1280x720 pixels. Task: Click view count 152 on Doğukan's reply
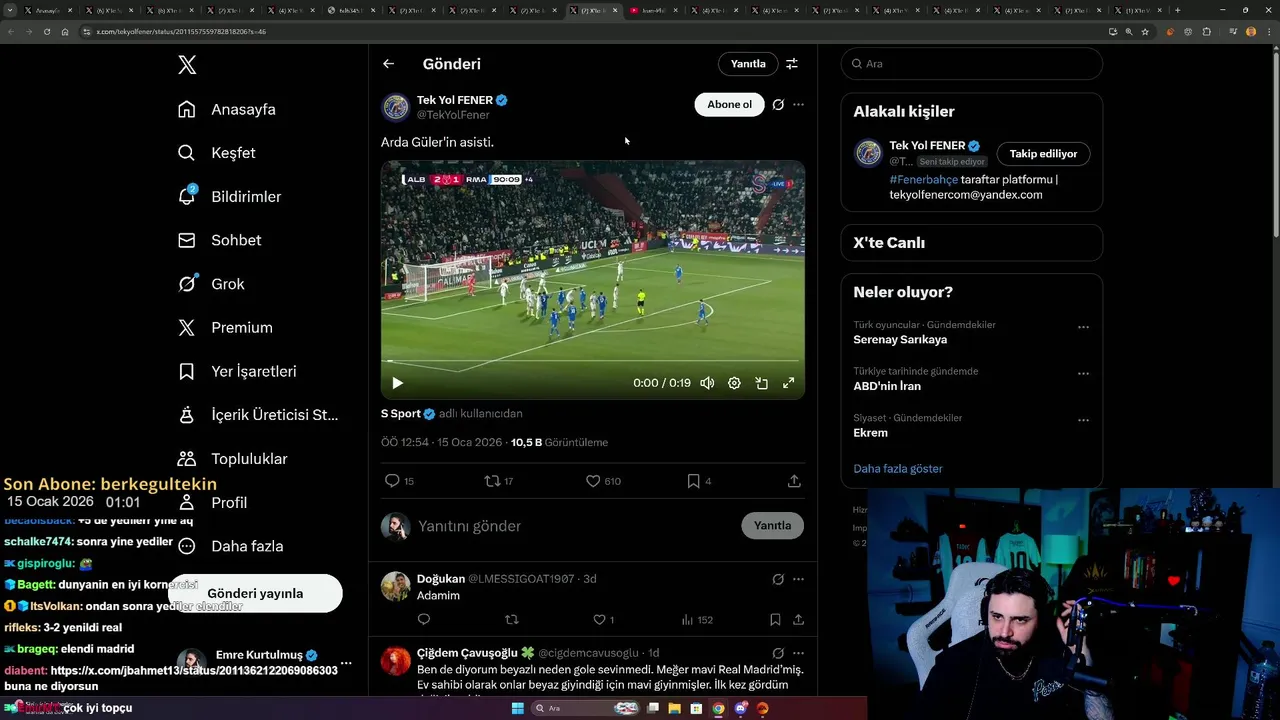697,620
